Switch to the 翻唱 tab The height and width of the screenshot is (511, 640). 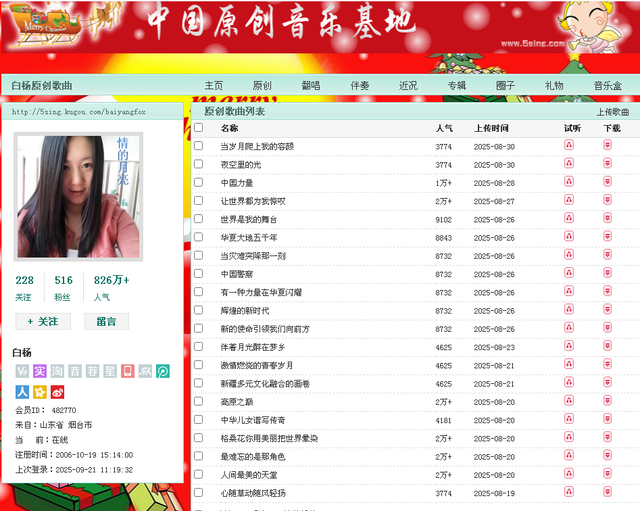tap(311, 85)
